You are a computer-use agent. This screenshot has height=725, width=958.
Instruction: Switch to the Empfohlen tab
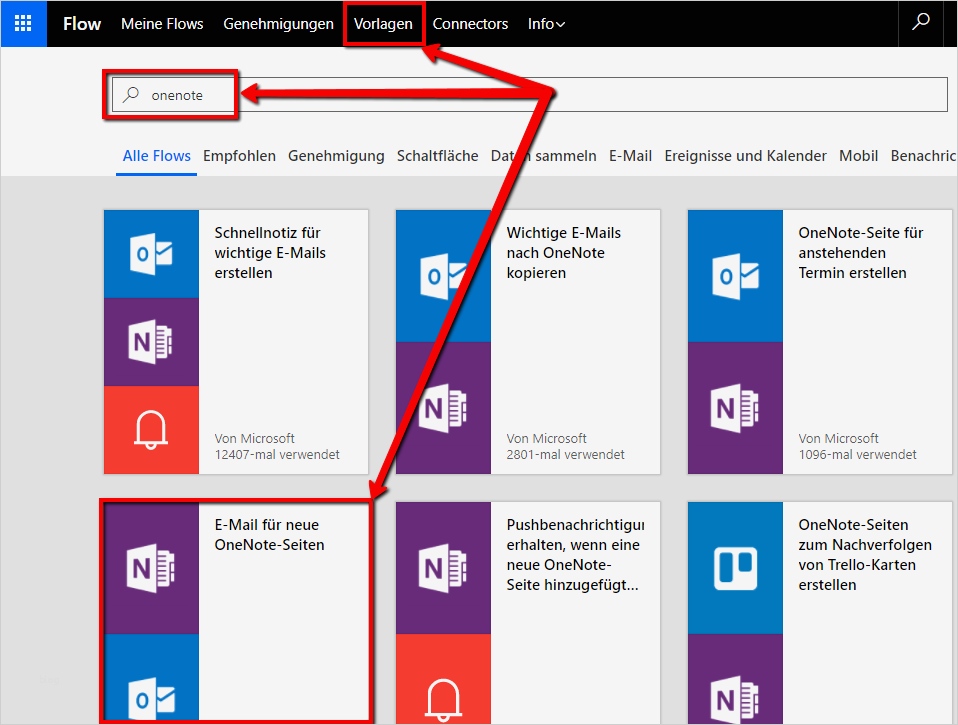(239, 156)
